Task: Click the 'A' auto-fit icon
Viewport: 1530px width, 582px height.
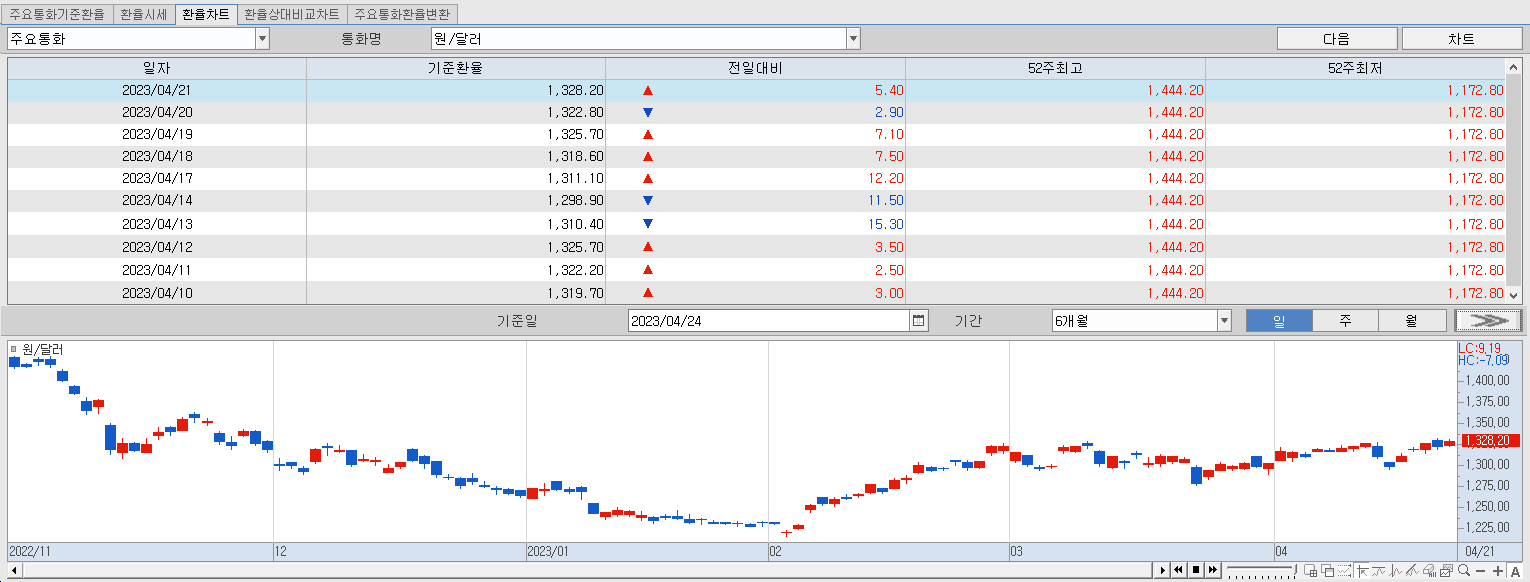Action: (1515, 571)
